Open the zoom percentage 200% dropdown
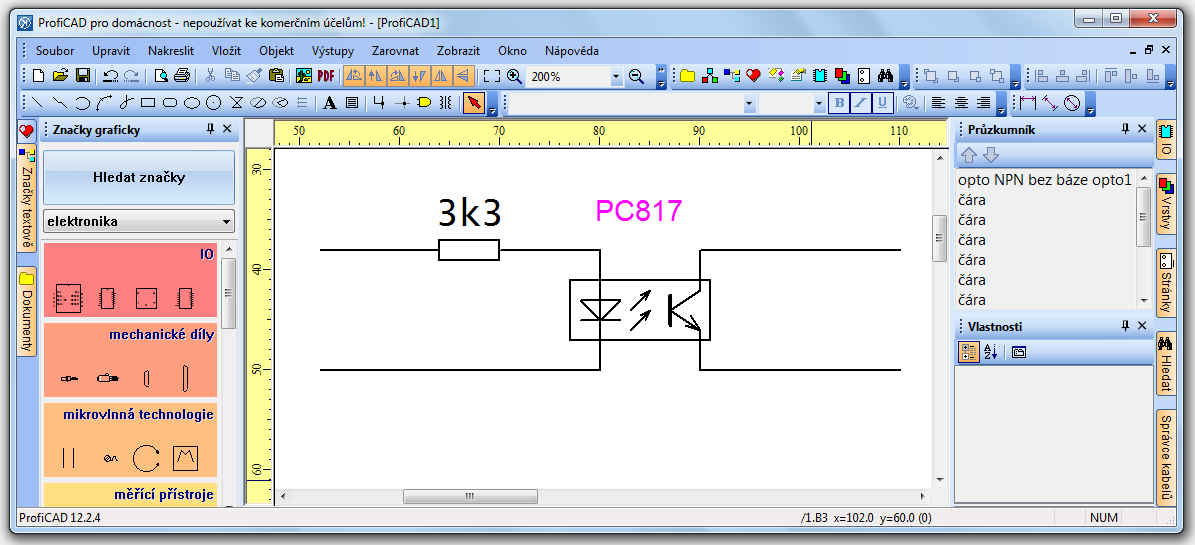1195x545 pixels. tap(616, 76)
